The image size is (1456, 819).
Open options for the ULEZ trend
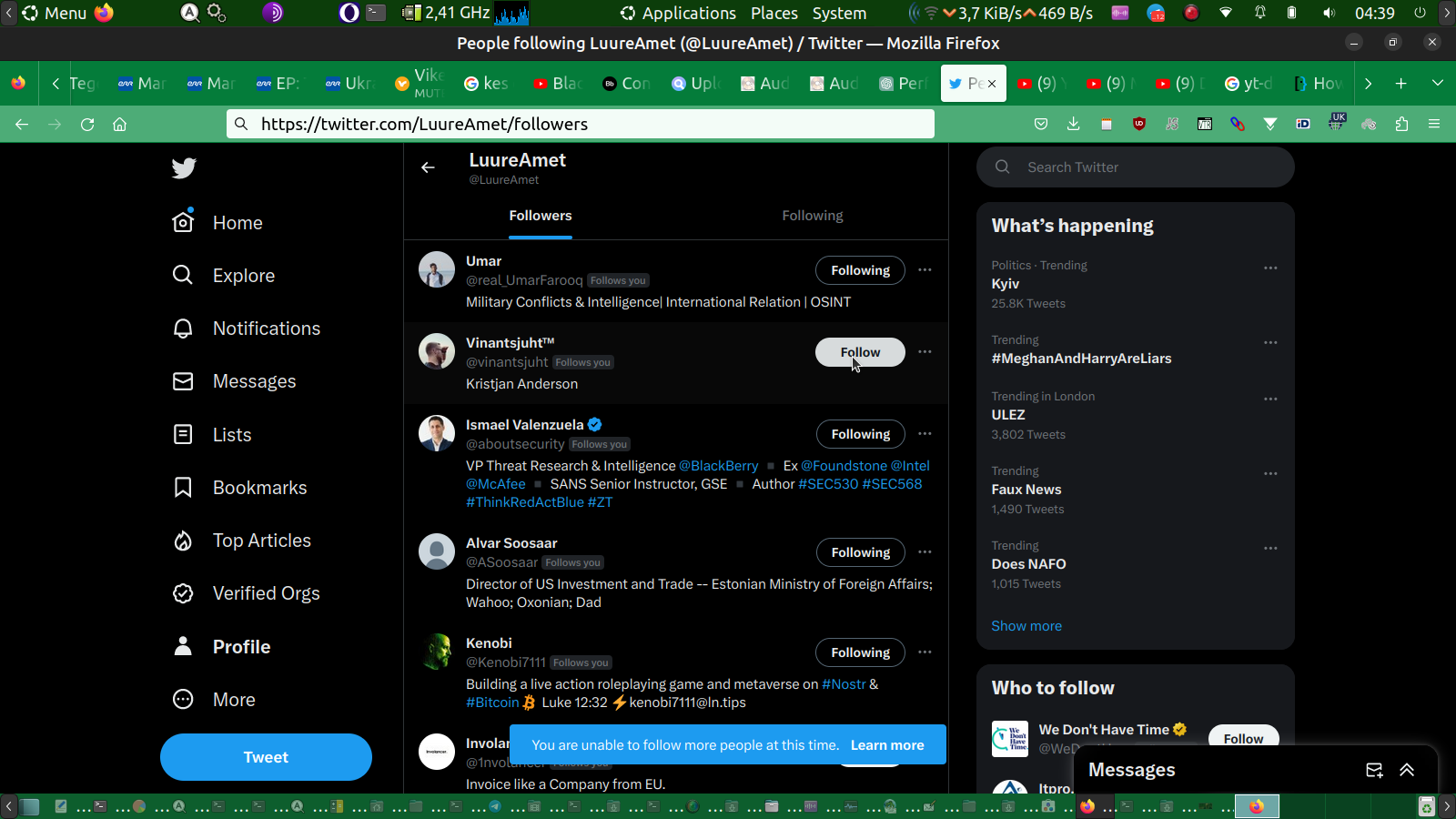pyautogui.click(x=1270, y=399)
